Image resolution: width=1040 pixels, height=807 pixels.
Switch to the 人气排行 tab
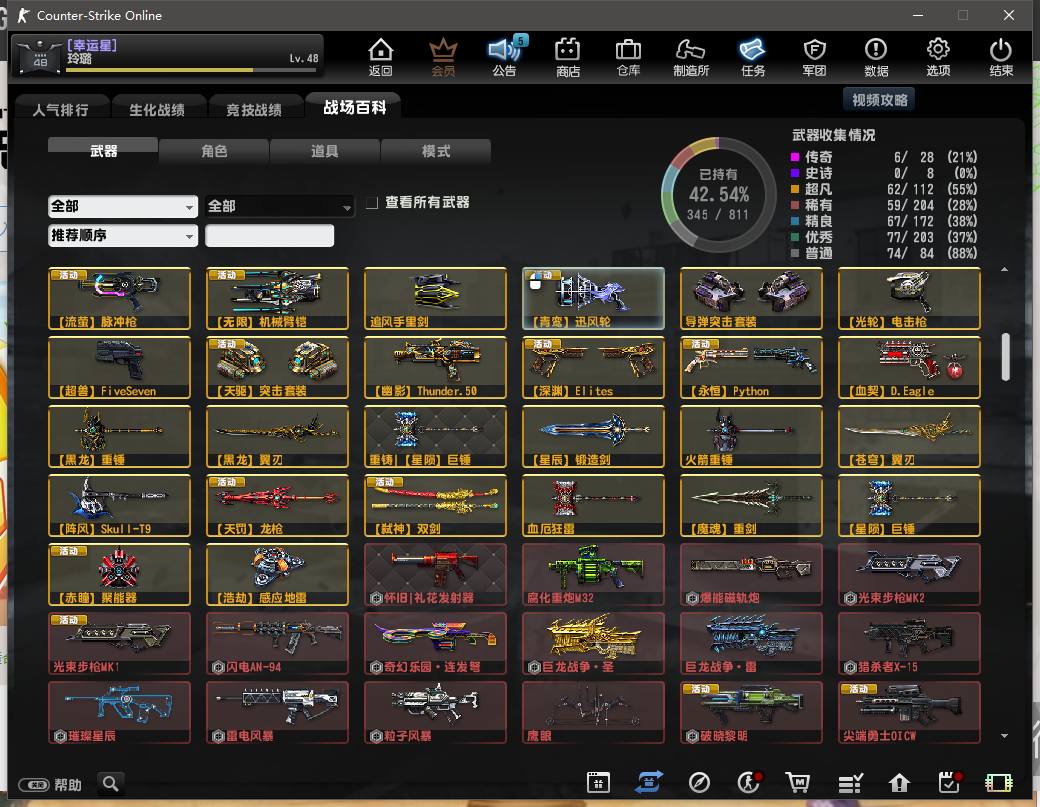tap(60, 109)
